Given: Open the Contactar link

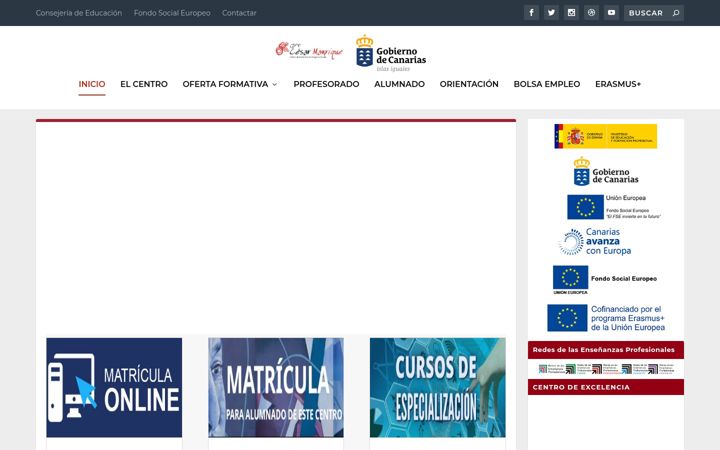Looking at the screenshot, I should coord(239,13).
